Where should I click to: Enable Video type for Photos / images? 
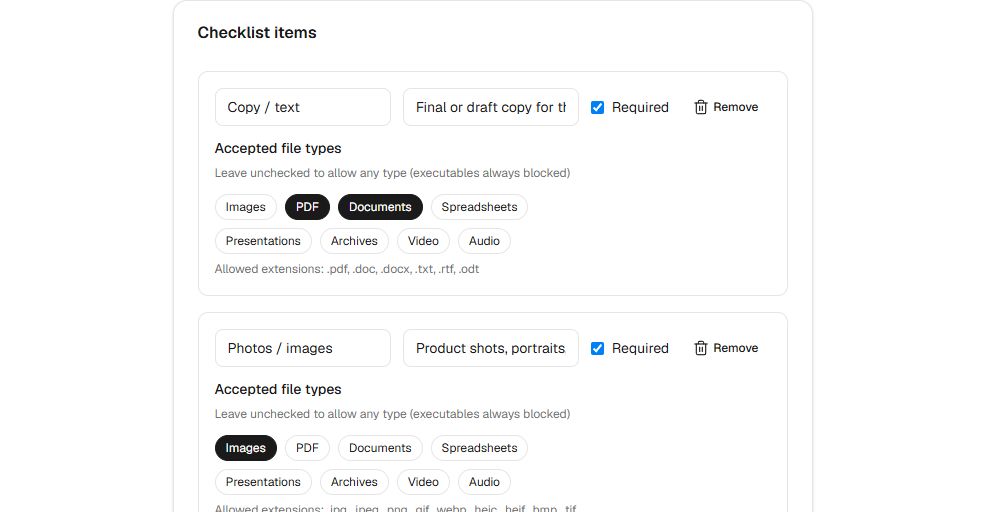point(423,482)
